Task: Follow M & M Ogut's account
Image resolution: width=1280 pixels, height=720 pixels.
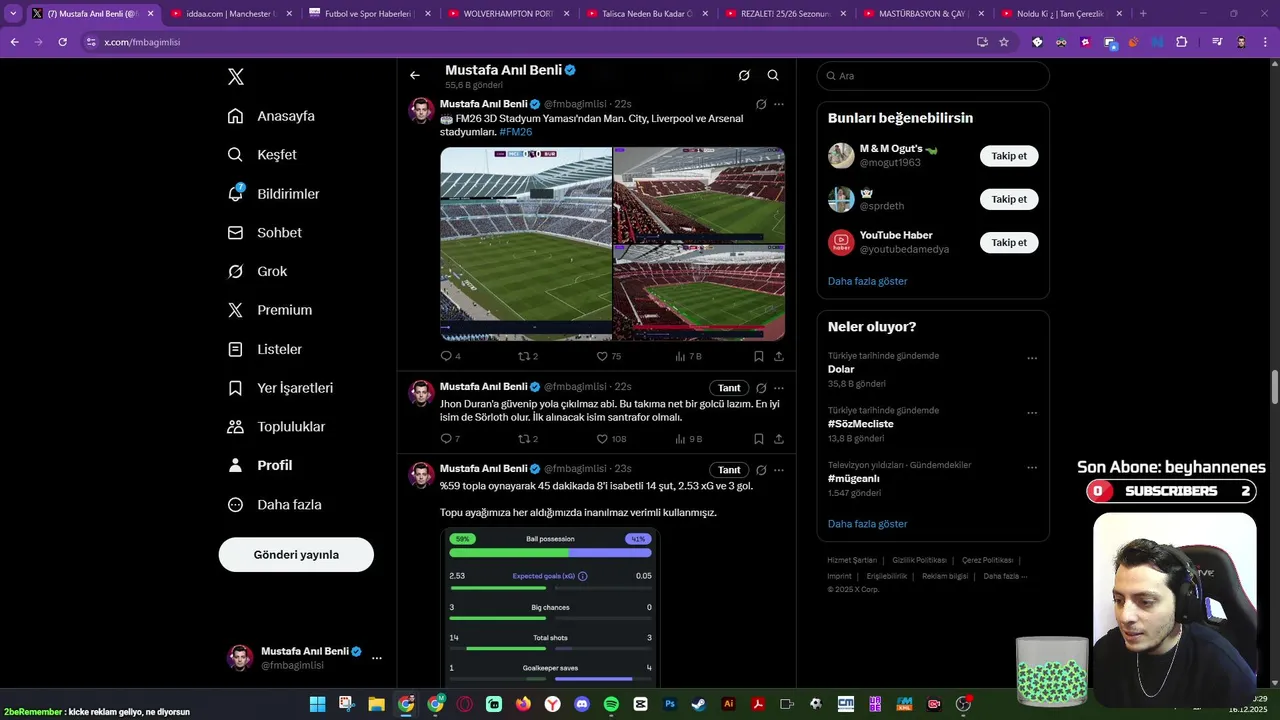Action: click(x=1009, y=156)
